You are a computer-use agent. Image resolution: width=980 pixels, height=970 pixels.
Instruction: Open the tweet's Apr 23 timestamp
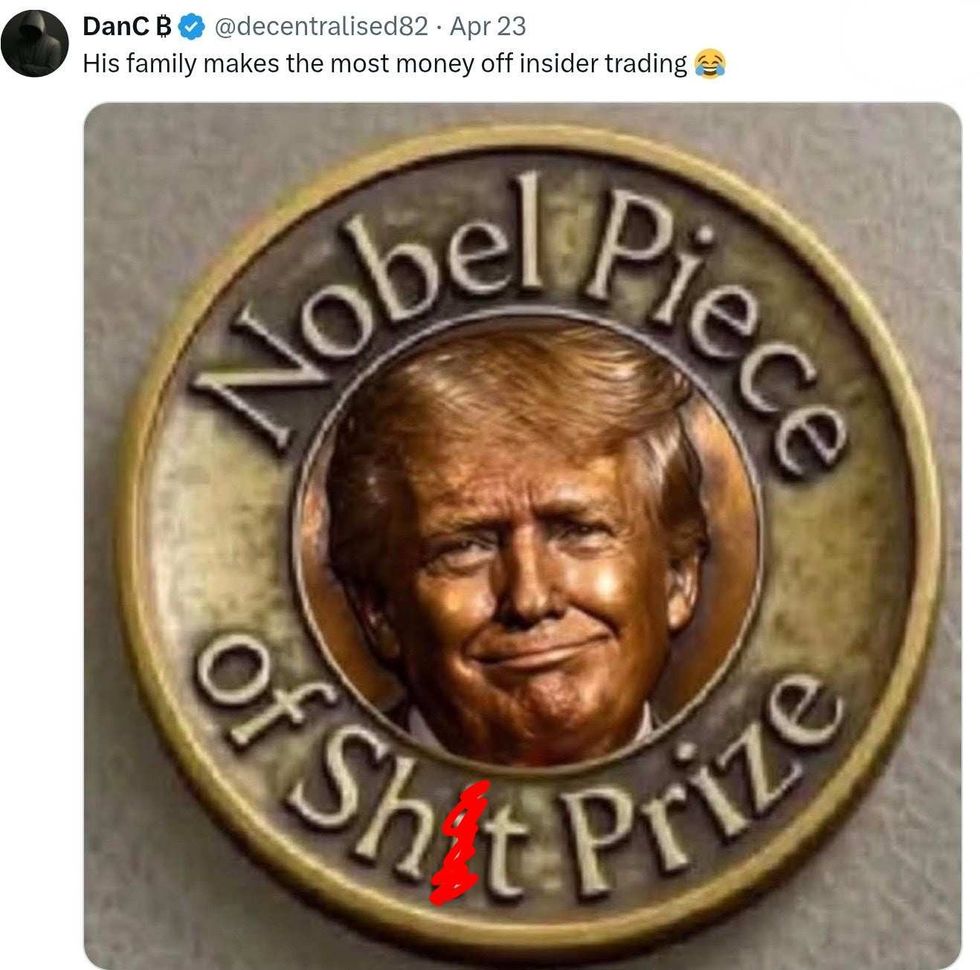(x=488, y=26)
